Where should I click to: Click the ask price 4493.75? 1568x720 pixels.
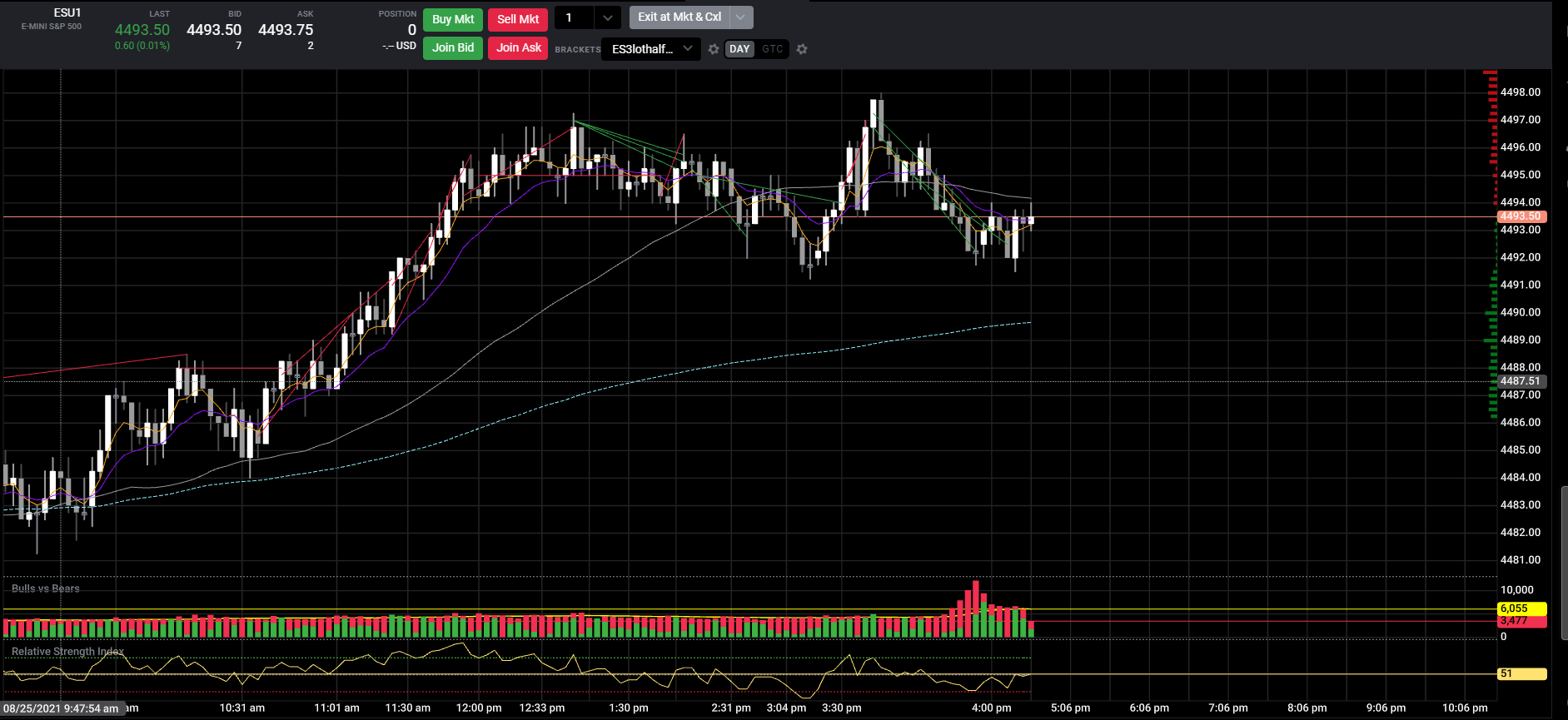[x=286, y=30]
